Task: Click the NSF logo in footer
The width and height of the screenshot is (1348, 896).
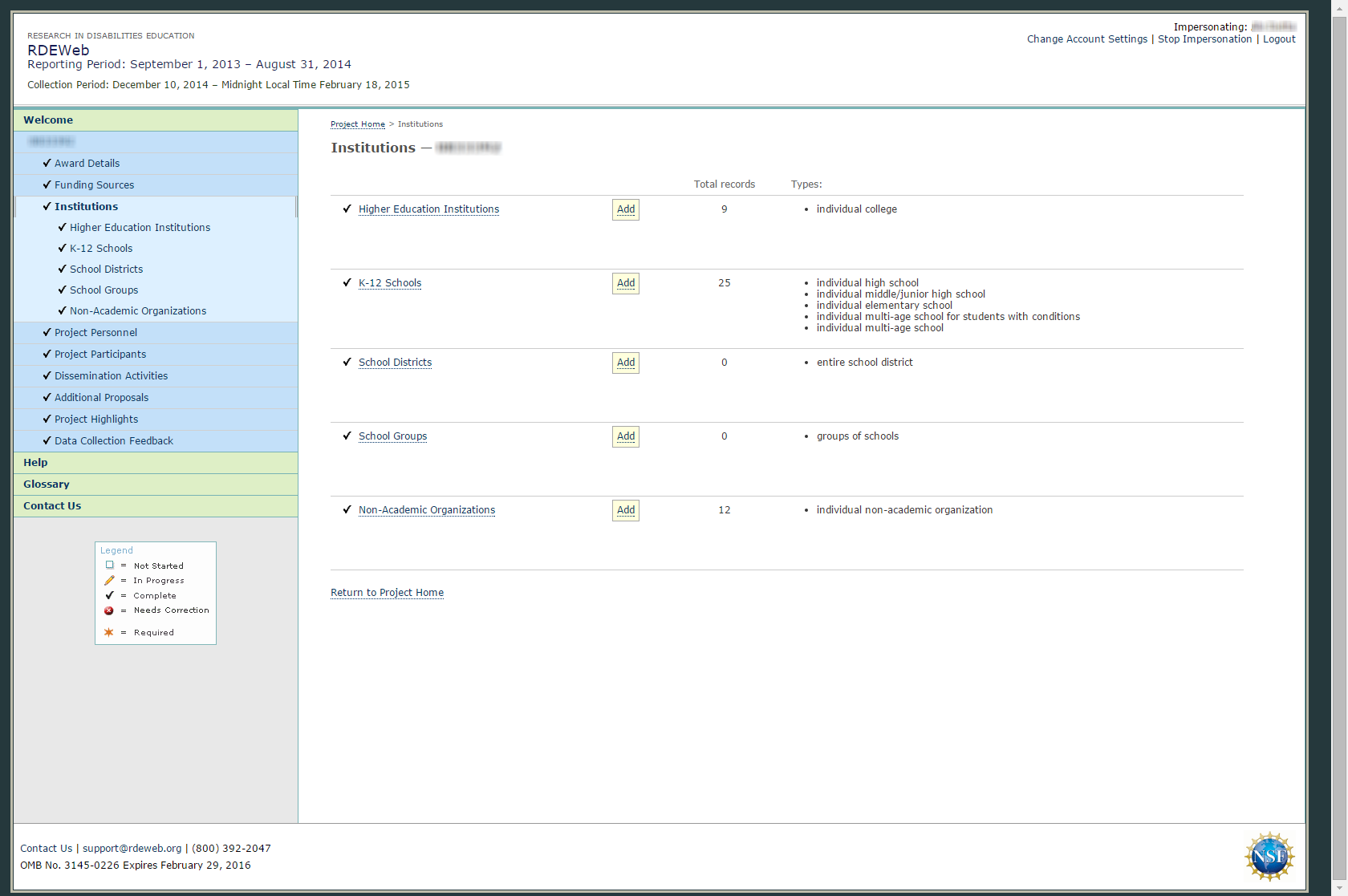Action: [1269, 856]
